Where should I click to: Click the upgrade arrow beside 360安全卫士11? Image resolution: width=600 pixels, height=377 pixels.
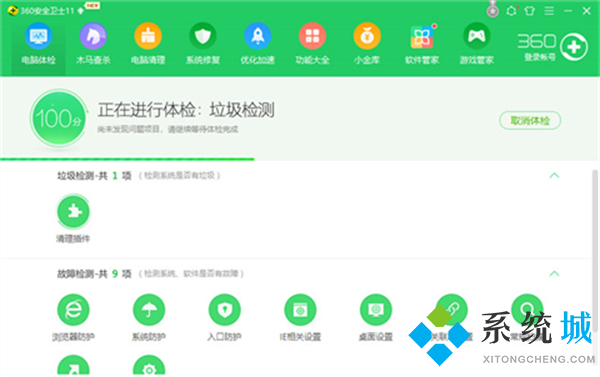[81, 11]
